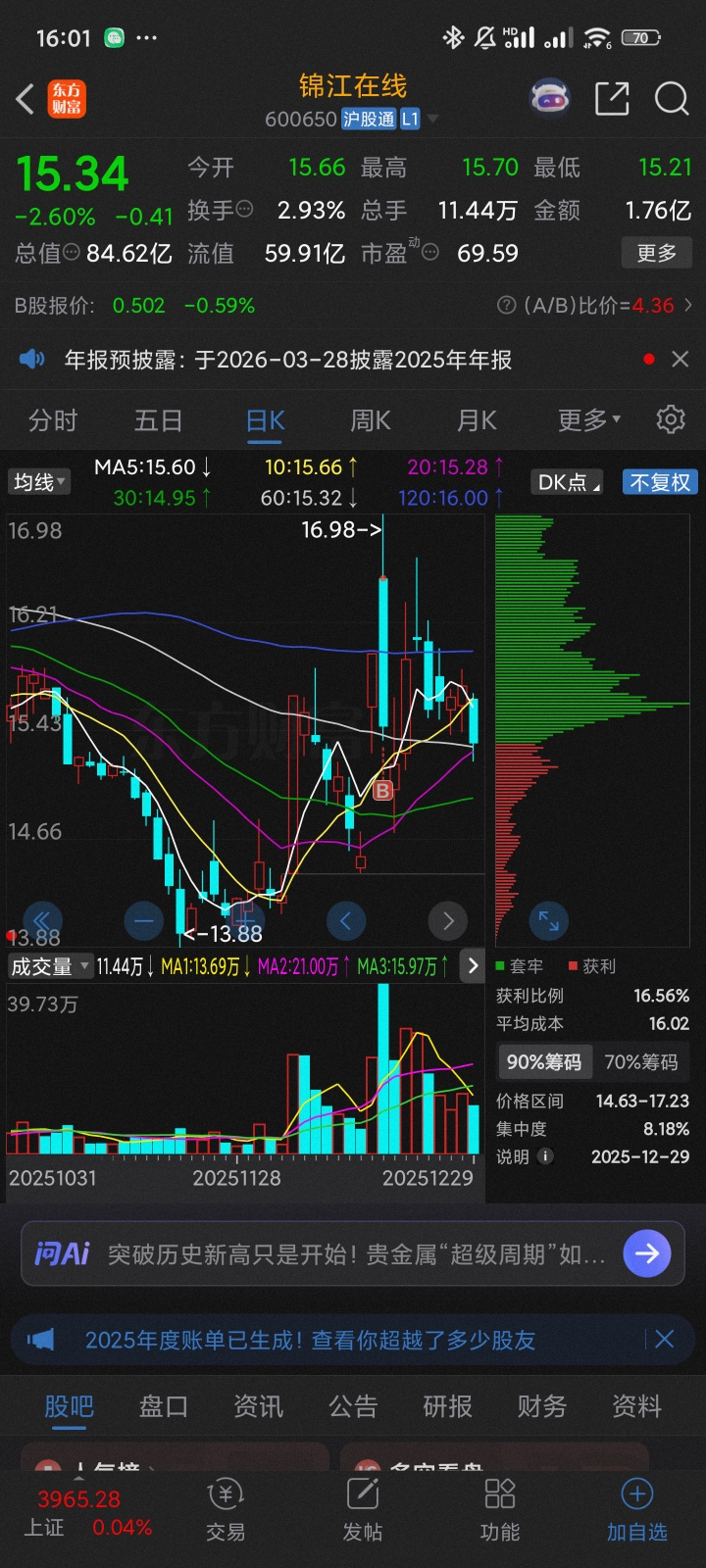Tap the 沪股通 badge
Viewport: 706px width, 1568px height.
point(369,120)
